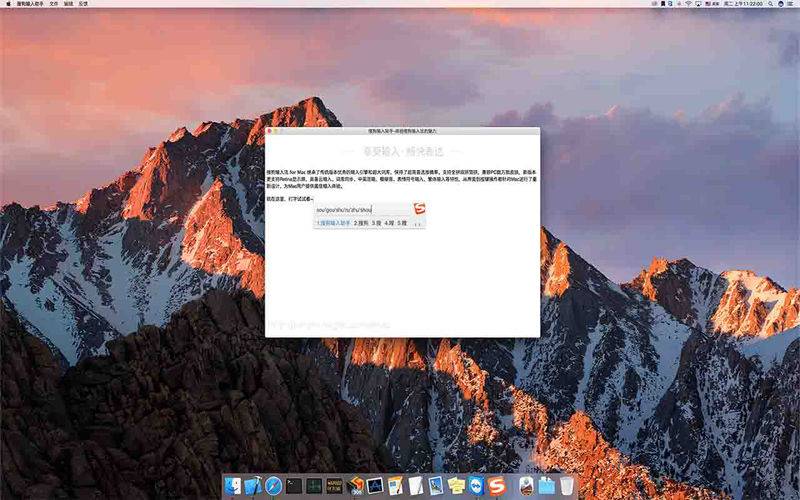Viewport: 800px width, 500px height.
Task: Select candidate 4 叟
Action: coord(389,223)
